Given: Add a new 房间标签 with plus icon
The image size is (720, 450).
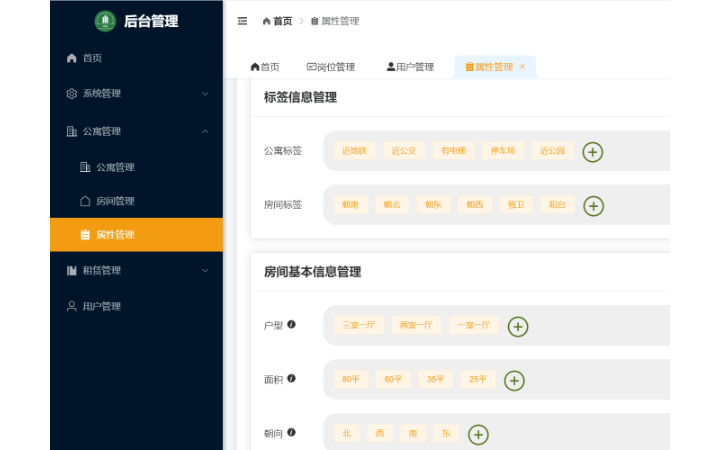Looking at the screenshot, I should [593, 206].
